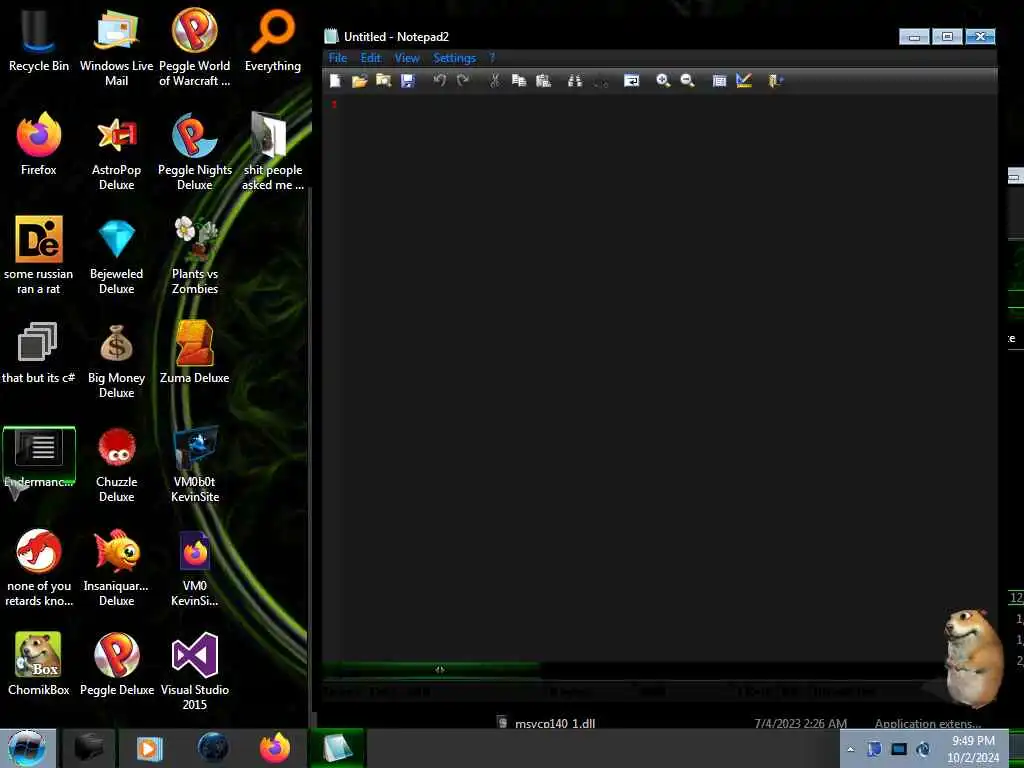Viewport: 1024px width, 768px height.
Task: Select the Peggle Nights Deluxe desktop icon
Action: coord(195,152)
